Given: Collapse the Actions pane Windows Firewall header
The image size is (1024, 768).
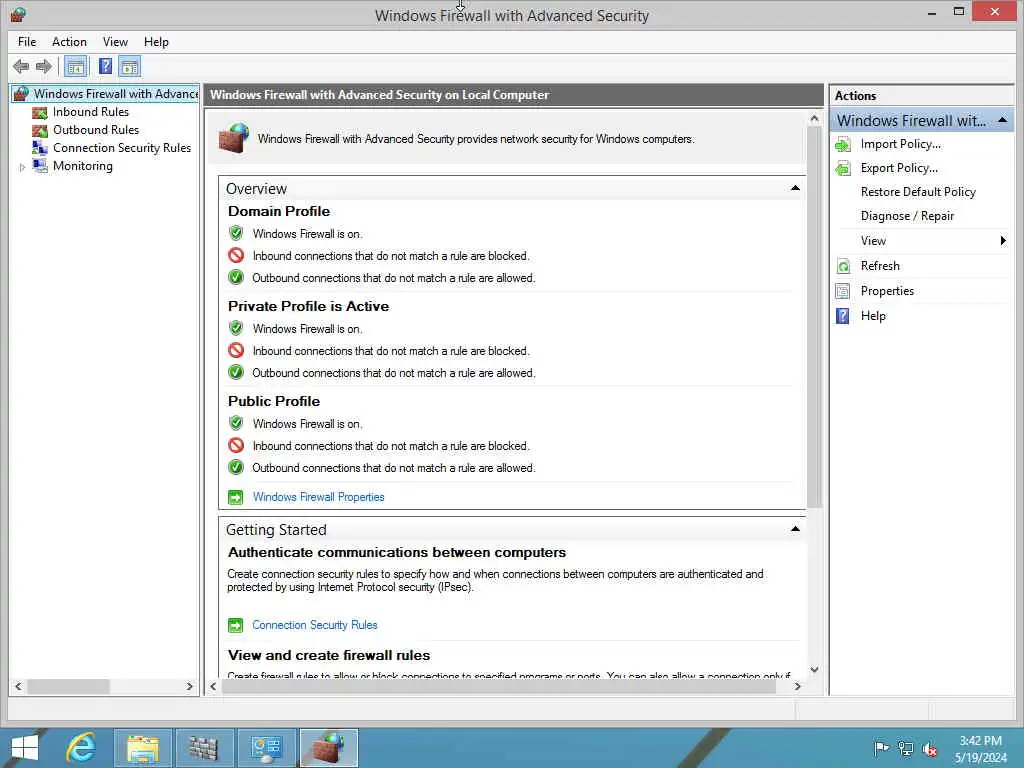Looking at the screenshot, I should tap(1002, 120).
